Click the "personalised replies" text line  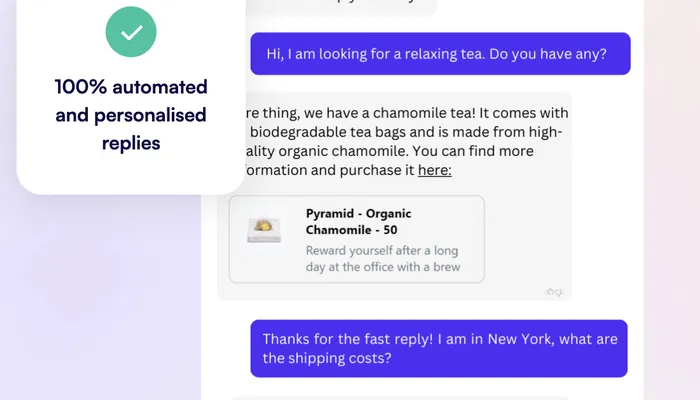coord(131,129)
